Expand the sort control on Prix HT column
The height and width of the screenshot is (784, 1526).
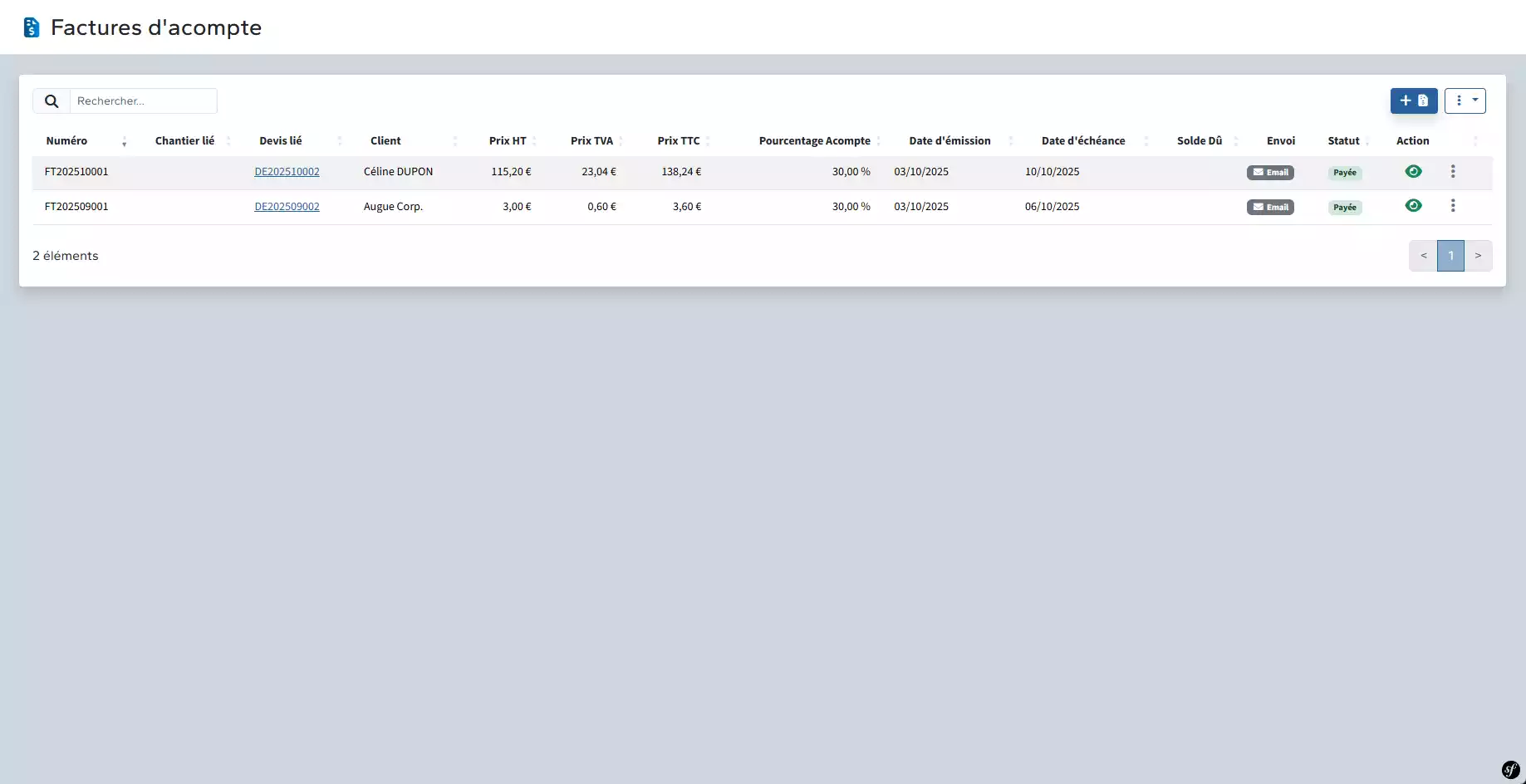coord(537,141)
